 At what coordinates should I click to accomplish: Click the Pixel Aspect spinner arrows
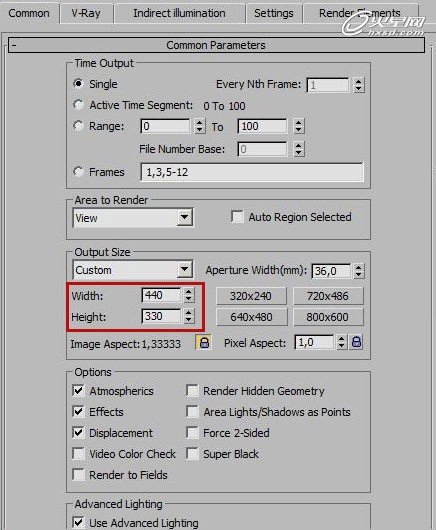click(x=341, y=342)
